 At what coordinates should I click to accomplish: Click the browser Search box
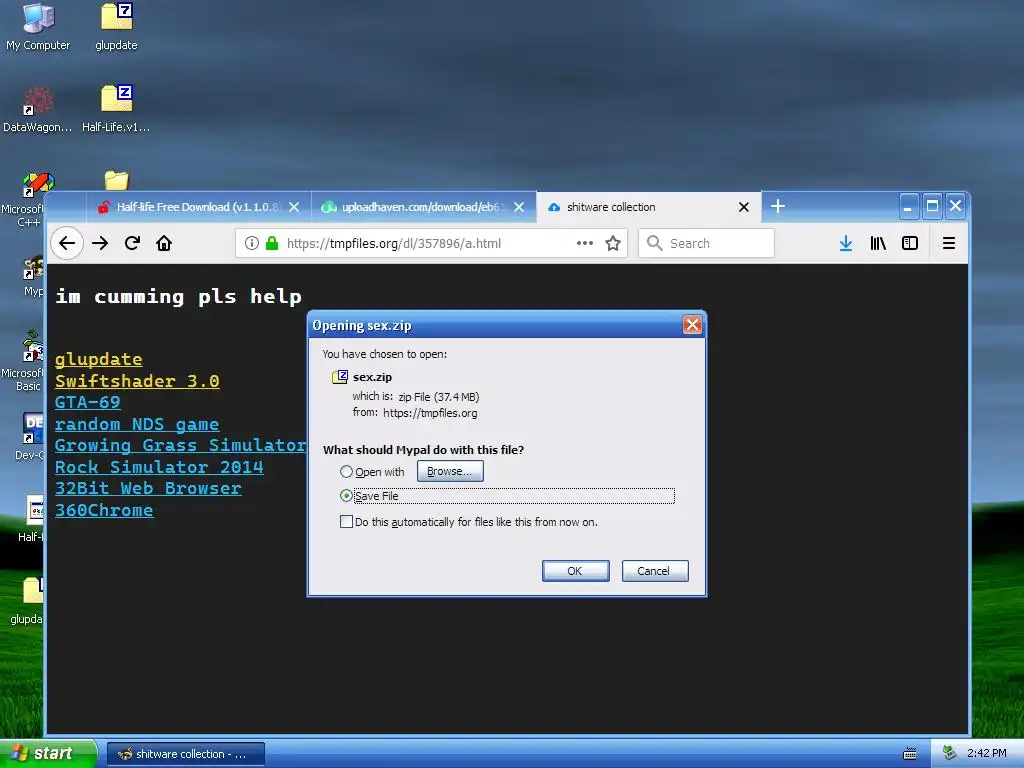(x=706, y=243)
